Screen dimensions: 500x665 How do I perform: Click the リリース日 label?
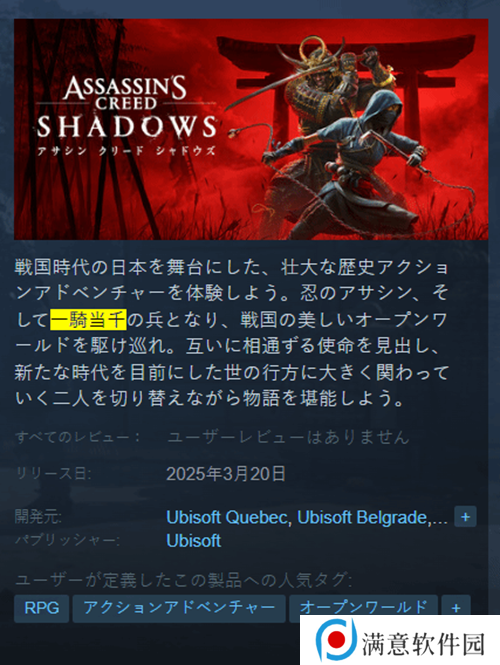pos(53,474)
